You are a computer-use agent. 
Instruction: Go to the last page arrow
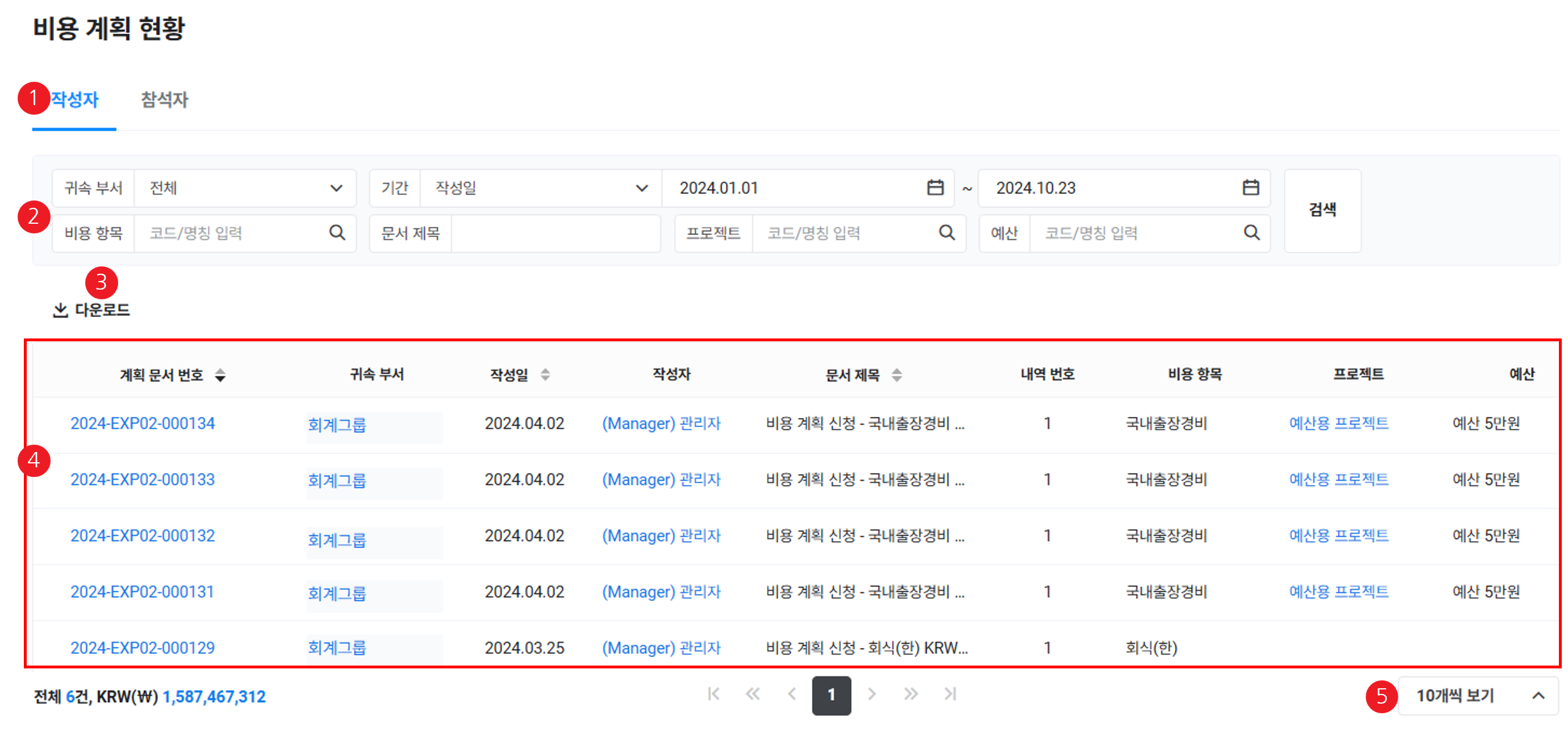[x=950, y=695]
